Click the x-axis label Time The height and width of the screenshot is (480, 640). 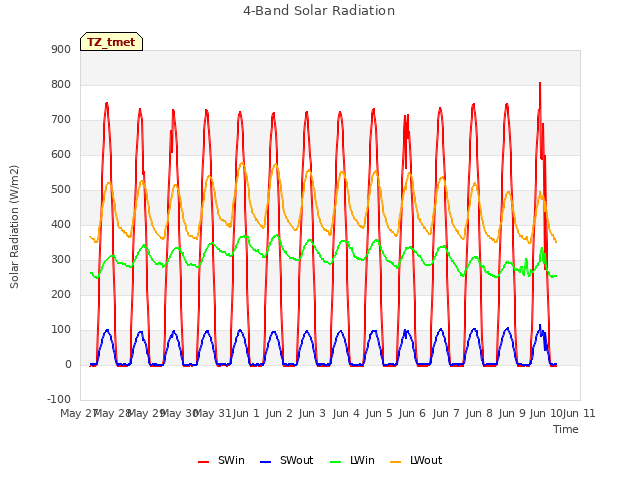[566, 429]
